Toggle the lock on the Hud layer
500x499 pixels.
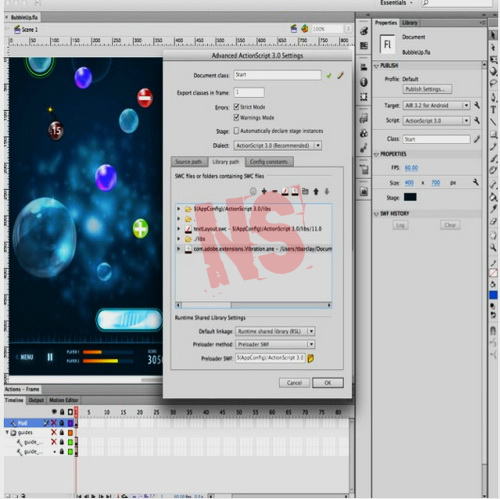pyautogui.click(x=62, y=423)
